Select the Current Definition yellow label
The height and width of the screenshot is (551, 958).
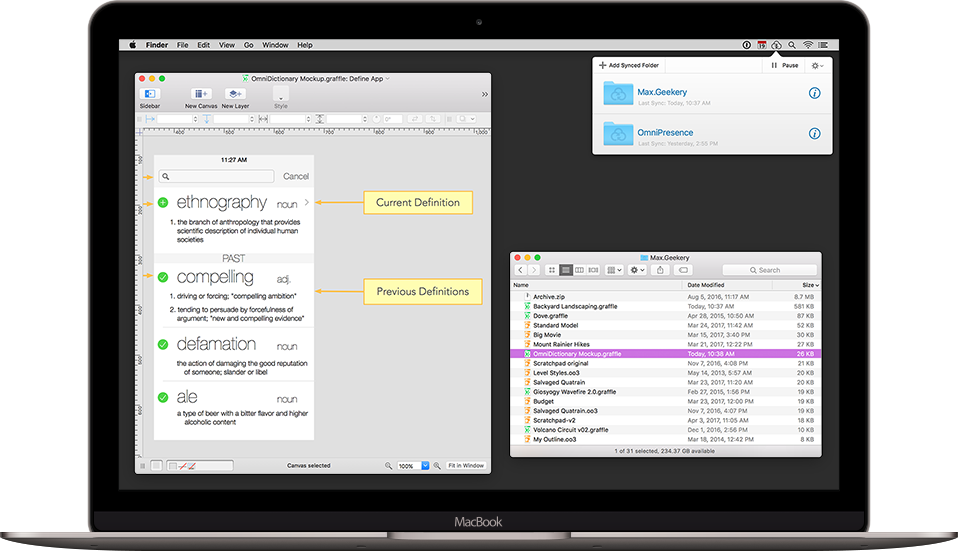(418, 202)
